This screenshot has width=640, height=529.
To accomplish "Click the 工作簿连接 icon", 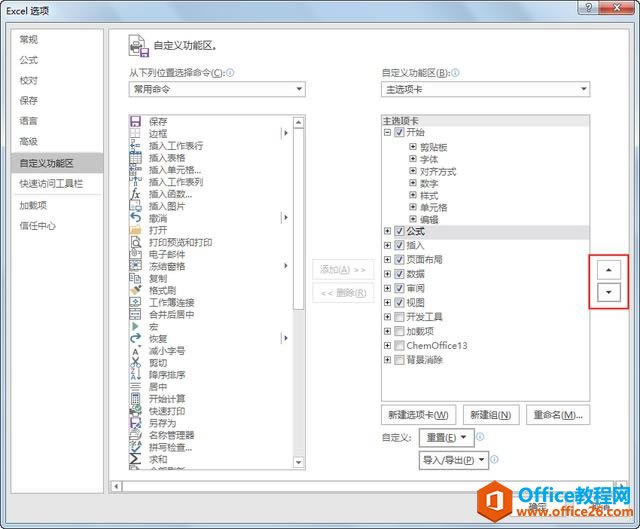I will point(135,302).
